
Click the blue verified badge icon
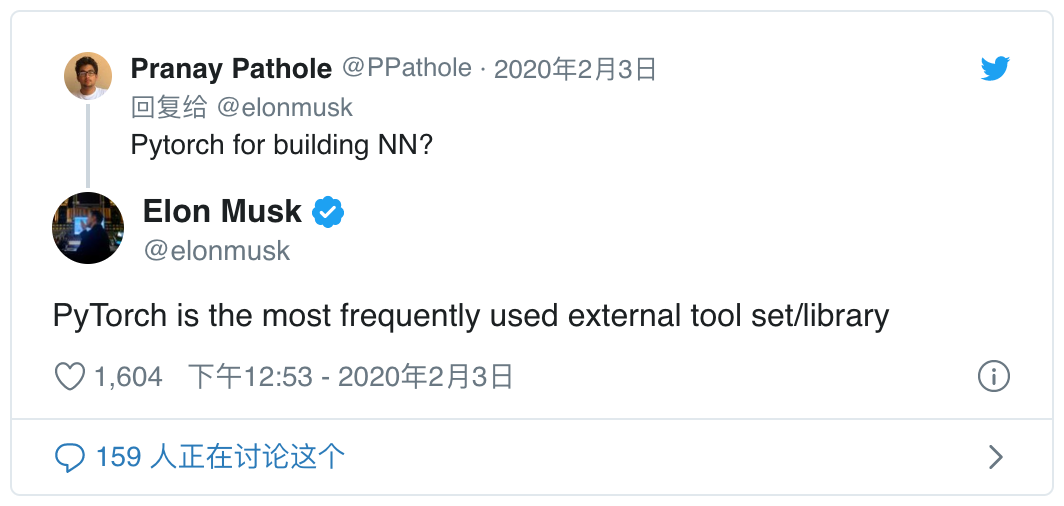tap(328, 212)
